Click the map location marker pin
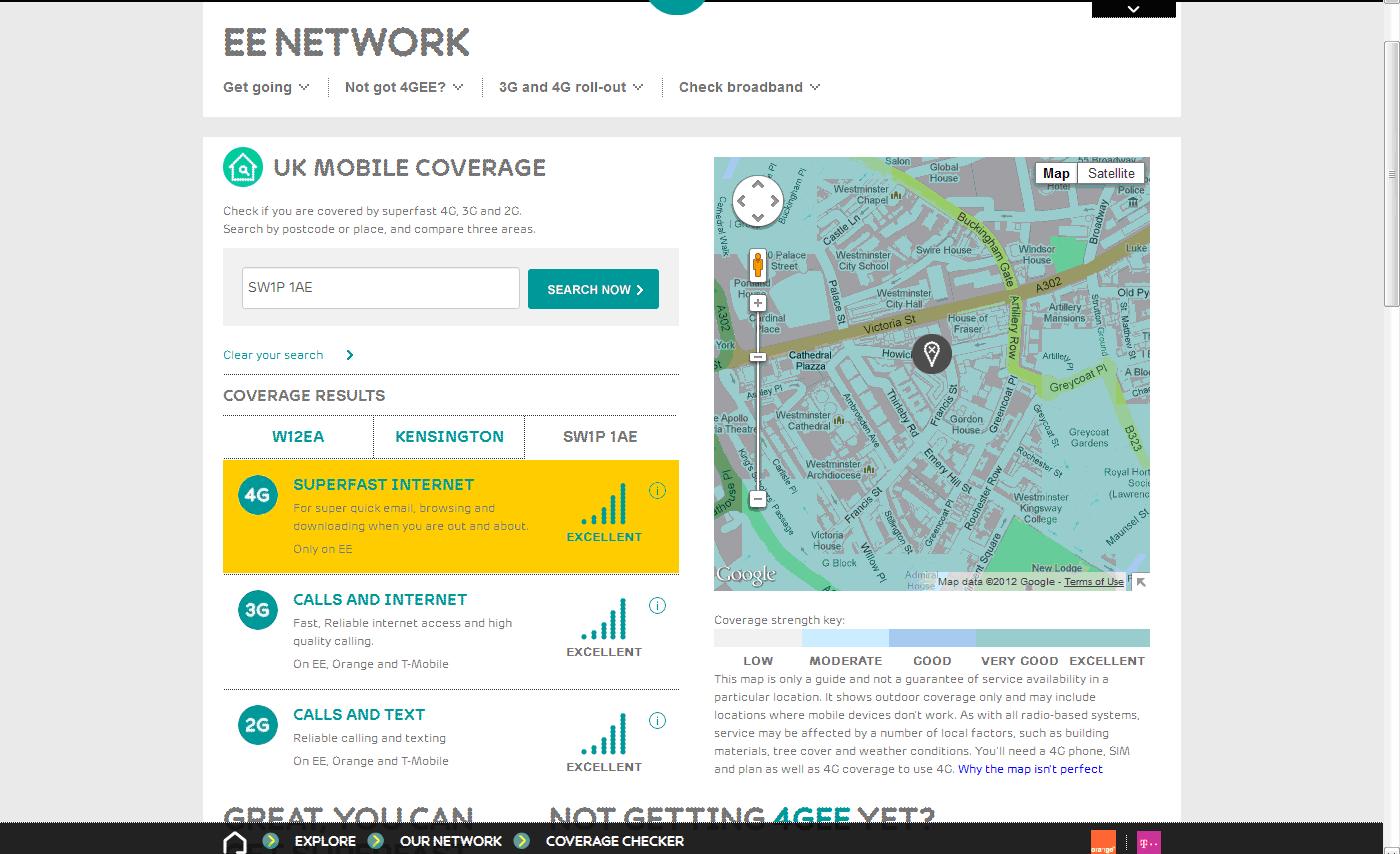Image resolution: width=1400 pixels, height=854 pixels. point(931,353)
